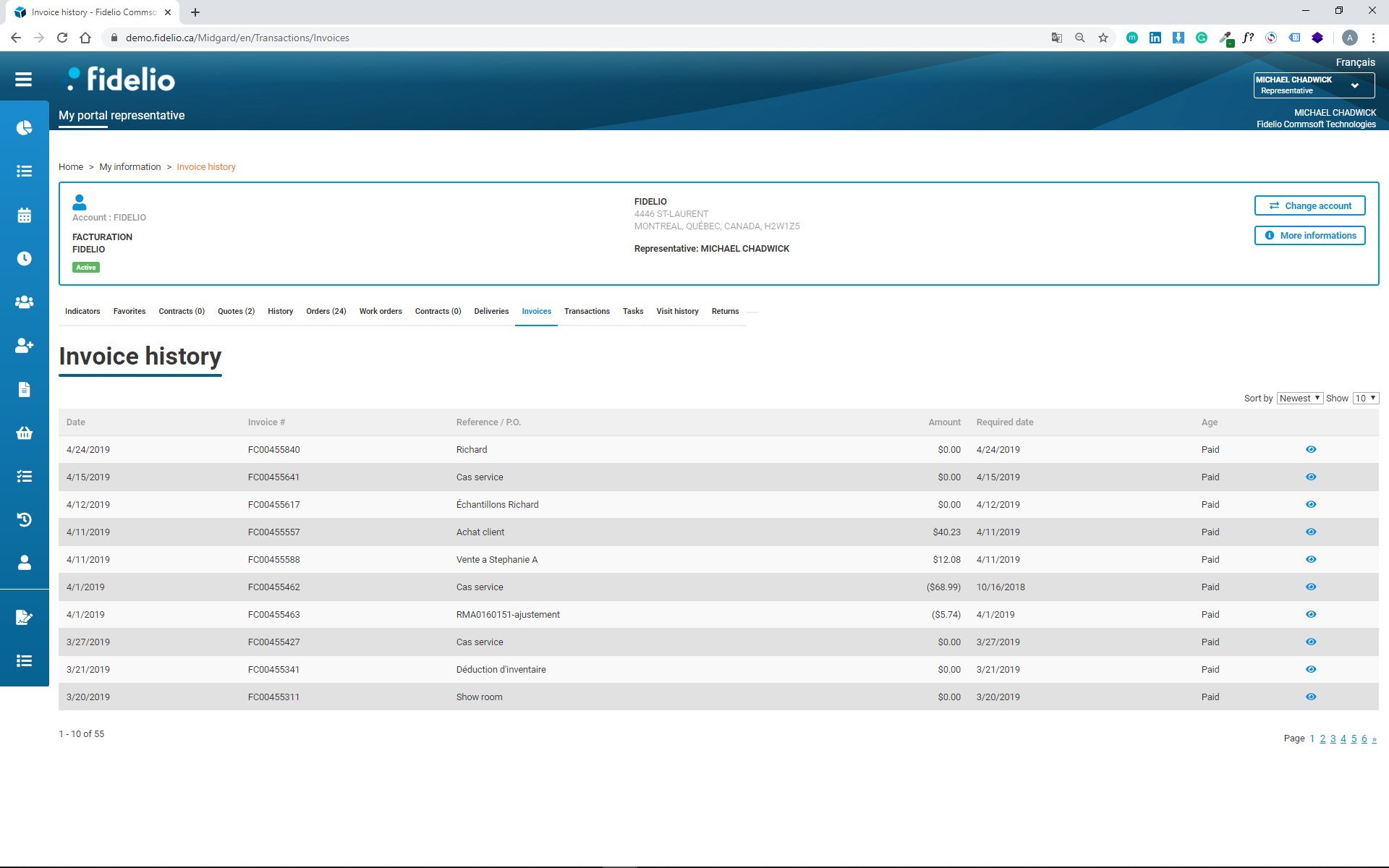Image resolution: width=1389 pixels, height=868 pixels.
Task: Open the Orders (24) tab
Action: 326,311
